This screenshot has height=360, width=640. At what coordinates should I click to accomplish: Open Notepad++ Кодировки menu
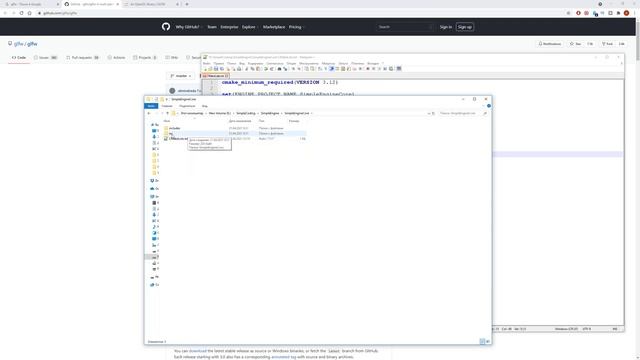pos(256,64)
